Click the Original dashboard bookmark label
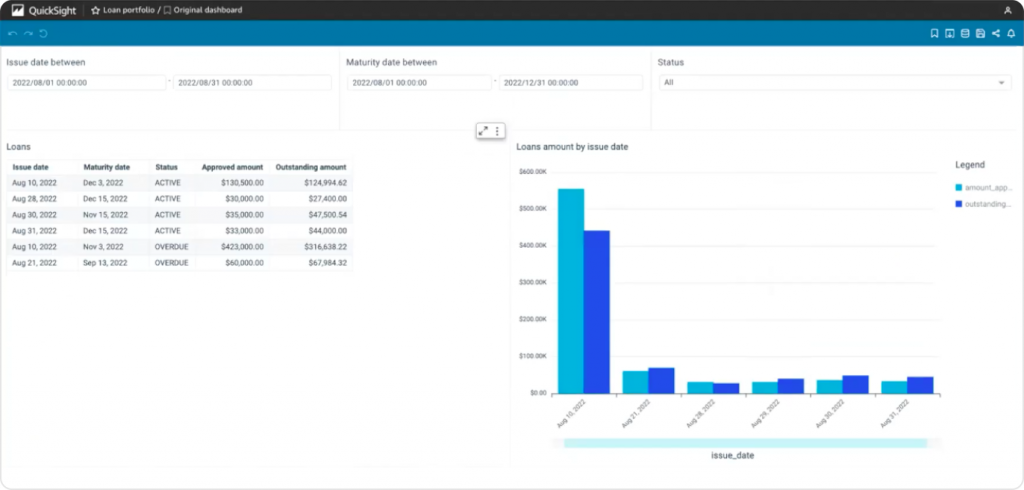The image size is (1024, 490). pyautogui.click(x=208, y=10)
